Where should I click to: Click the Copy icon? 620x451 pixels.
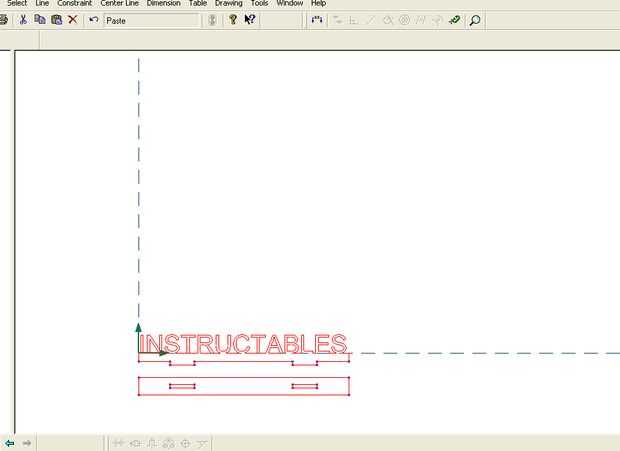pos(40,19)
